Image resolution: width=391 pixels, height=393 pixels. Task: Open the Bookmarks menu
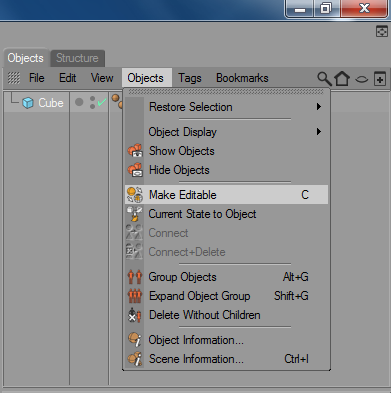tap(242, 78)
